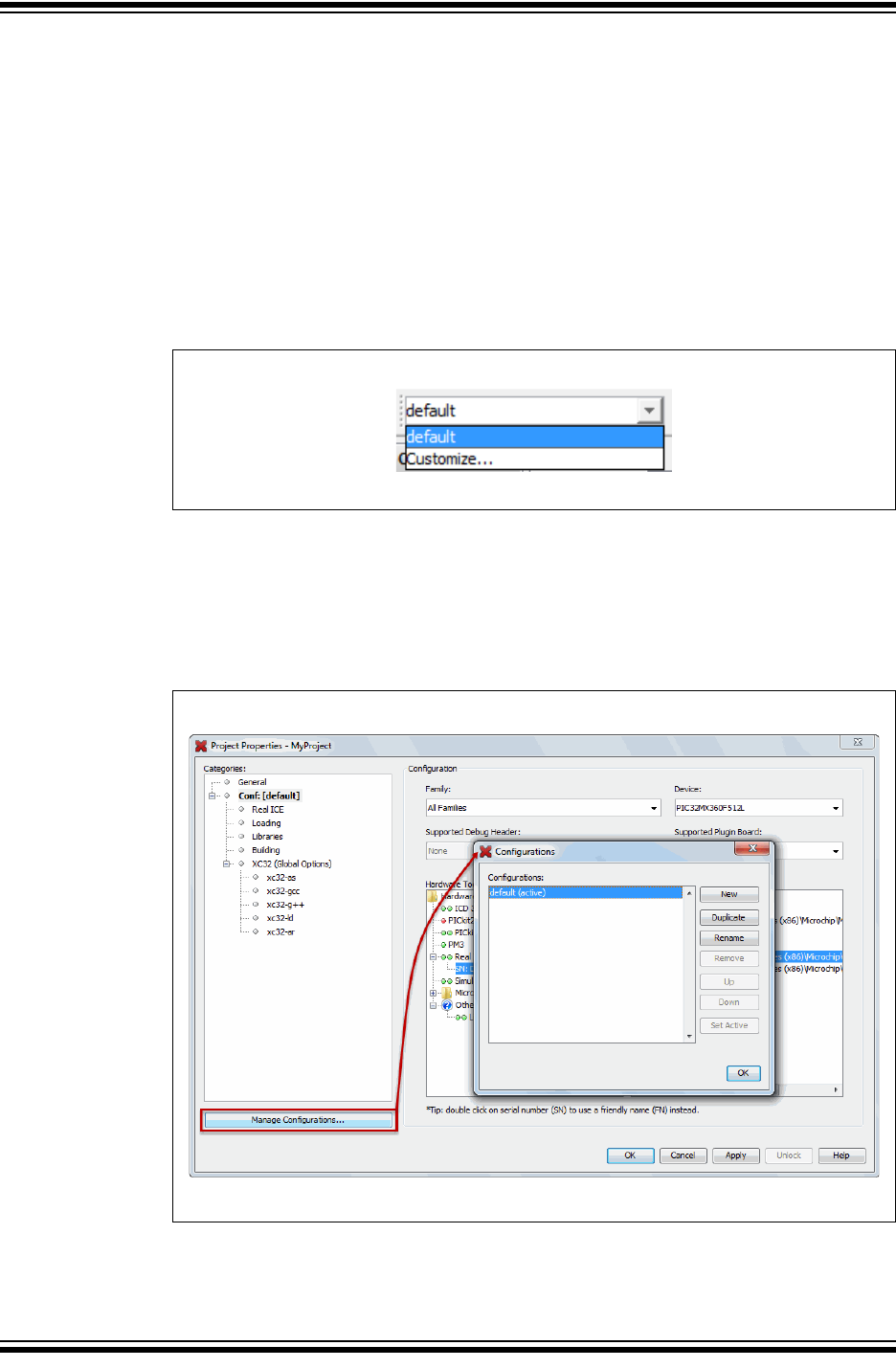This screenshot has height=1368, width=896.
Task: Select Real ICE under Conf: [default]
Action: (x=268, y=809)
